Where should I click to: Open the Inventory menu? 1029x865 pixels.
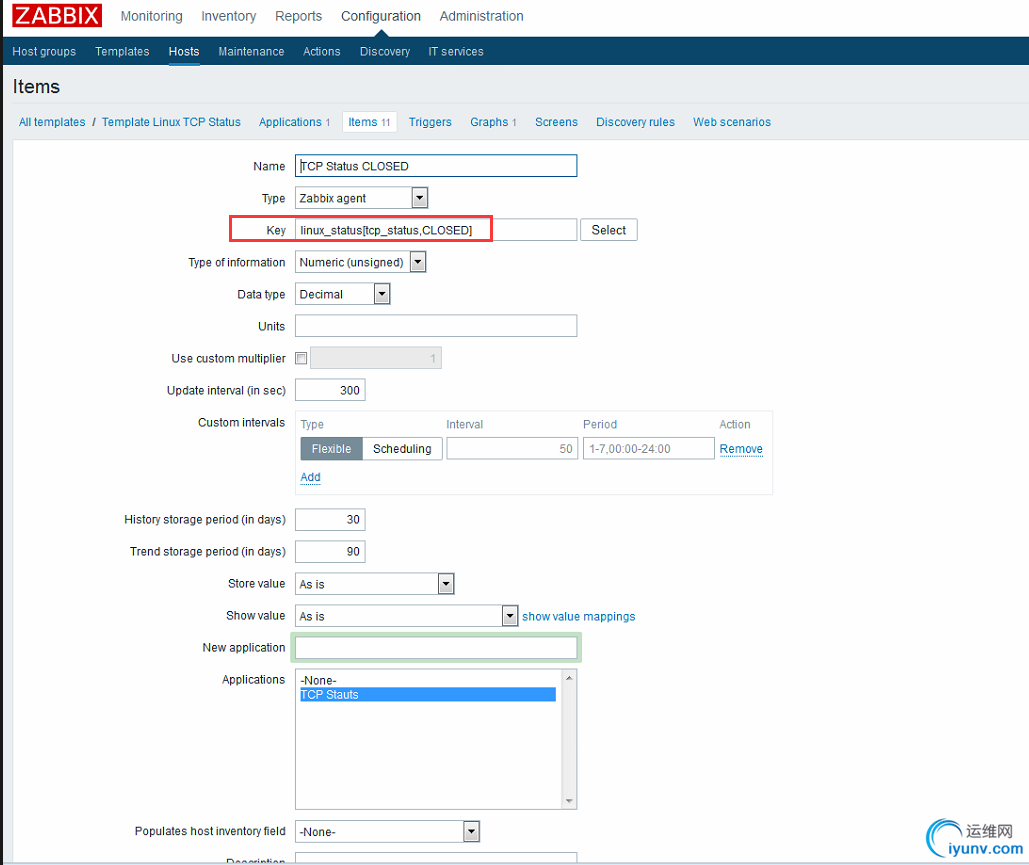(x=228, y=16)
